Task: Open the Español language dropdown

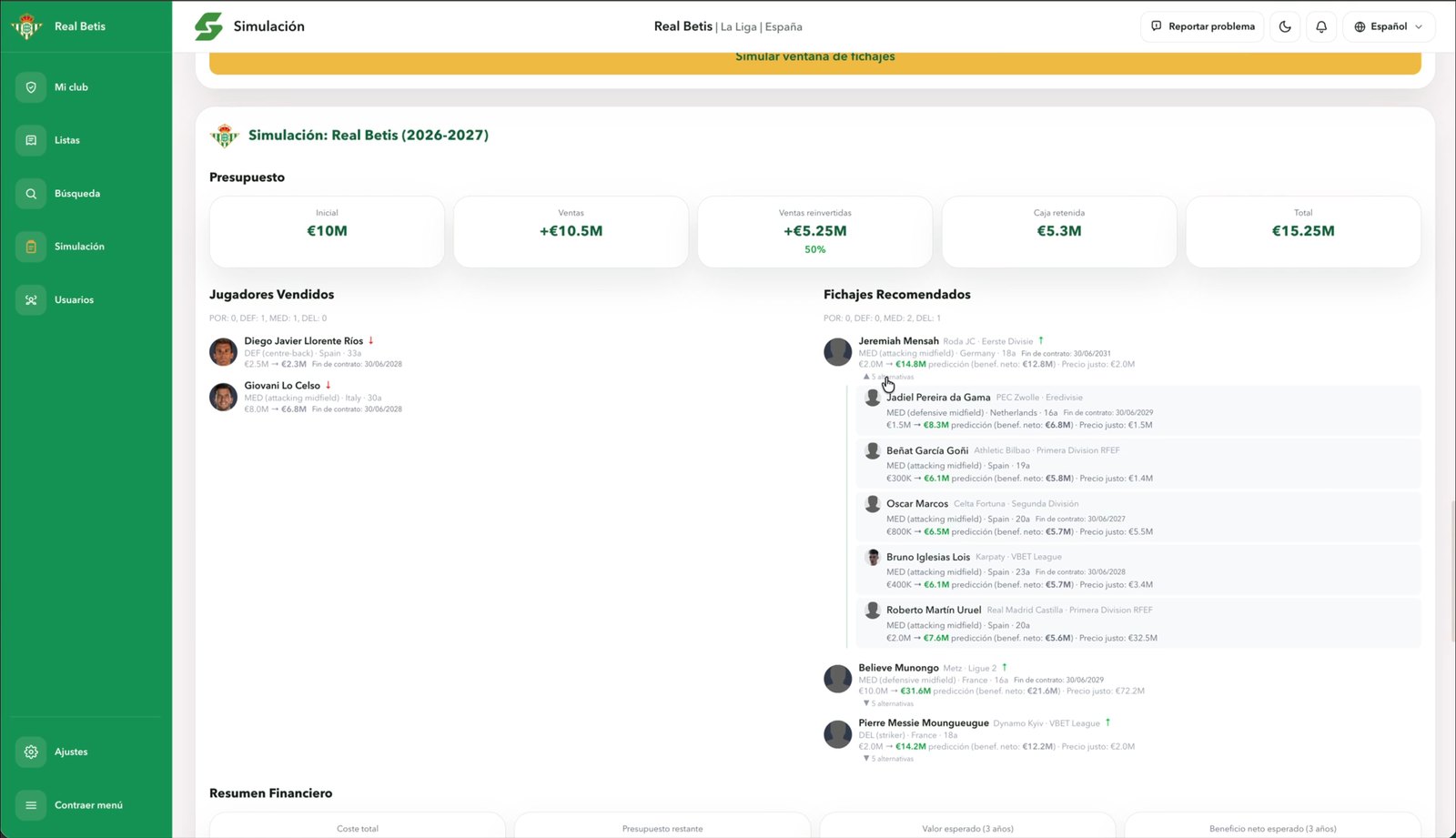Action: 1389,26
